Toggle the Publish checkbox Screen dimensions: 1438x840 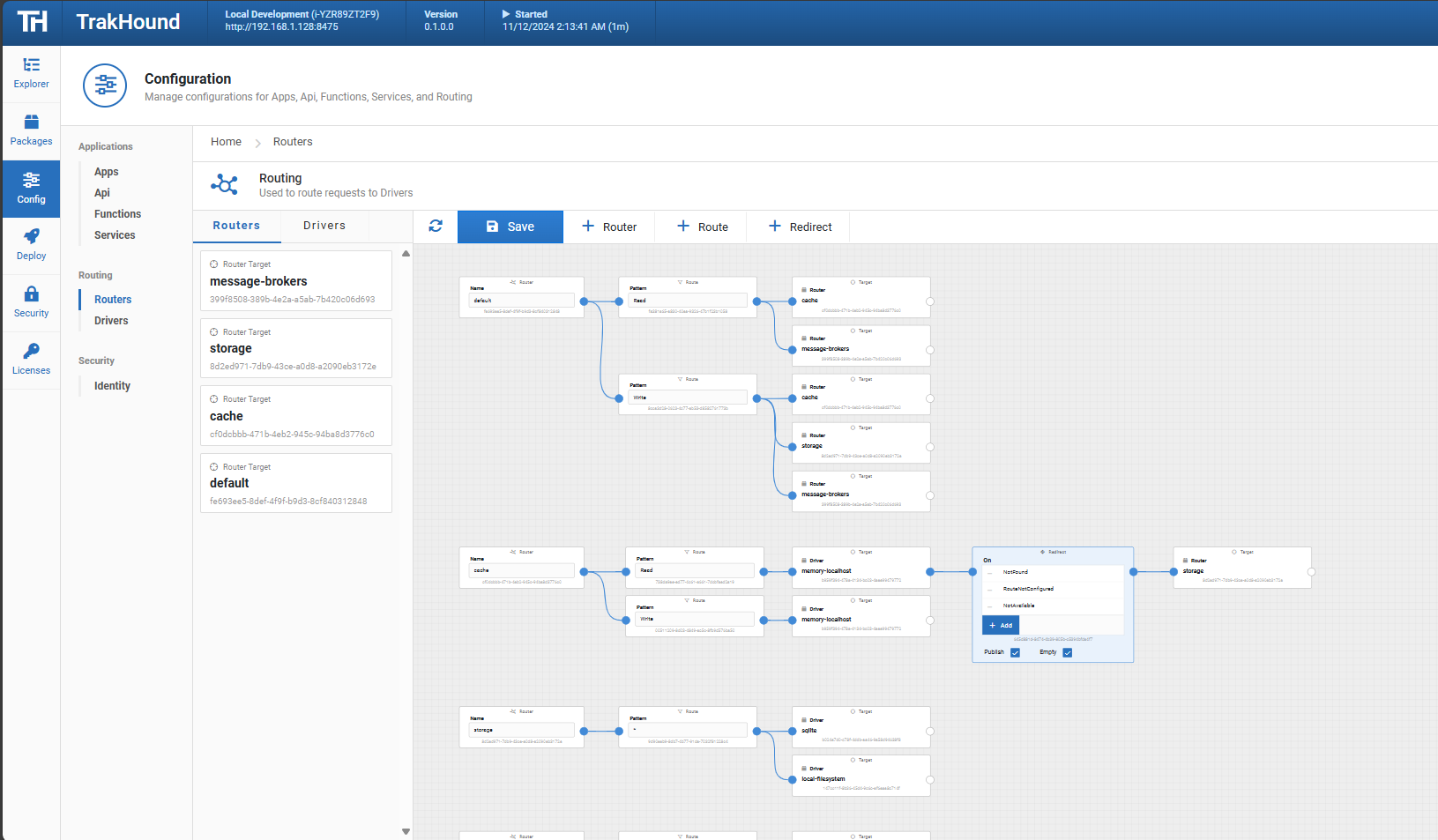click(x=1015, y=652)
